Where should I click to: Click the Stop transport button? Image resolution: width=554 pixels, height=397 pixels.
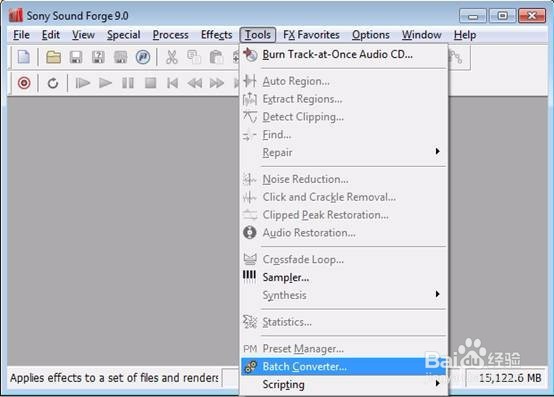click(x=151, y=83)
